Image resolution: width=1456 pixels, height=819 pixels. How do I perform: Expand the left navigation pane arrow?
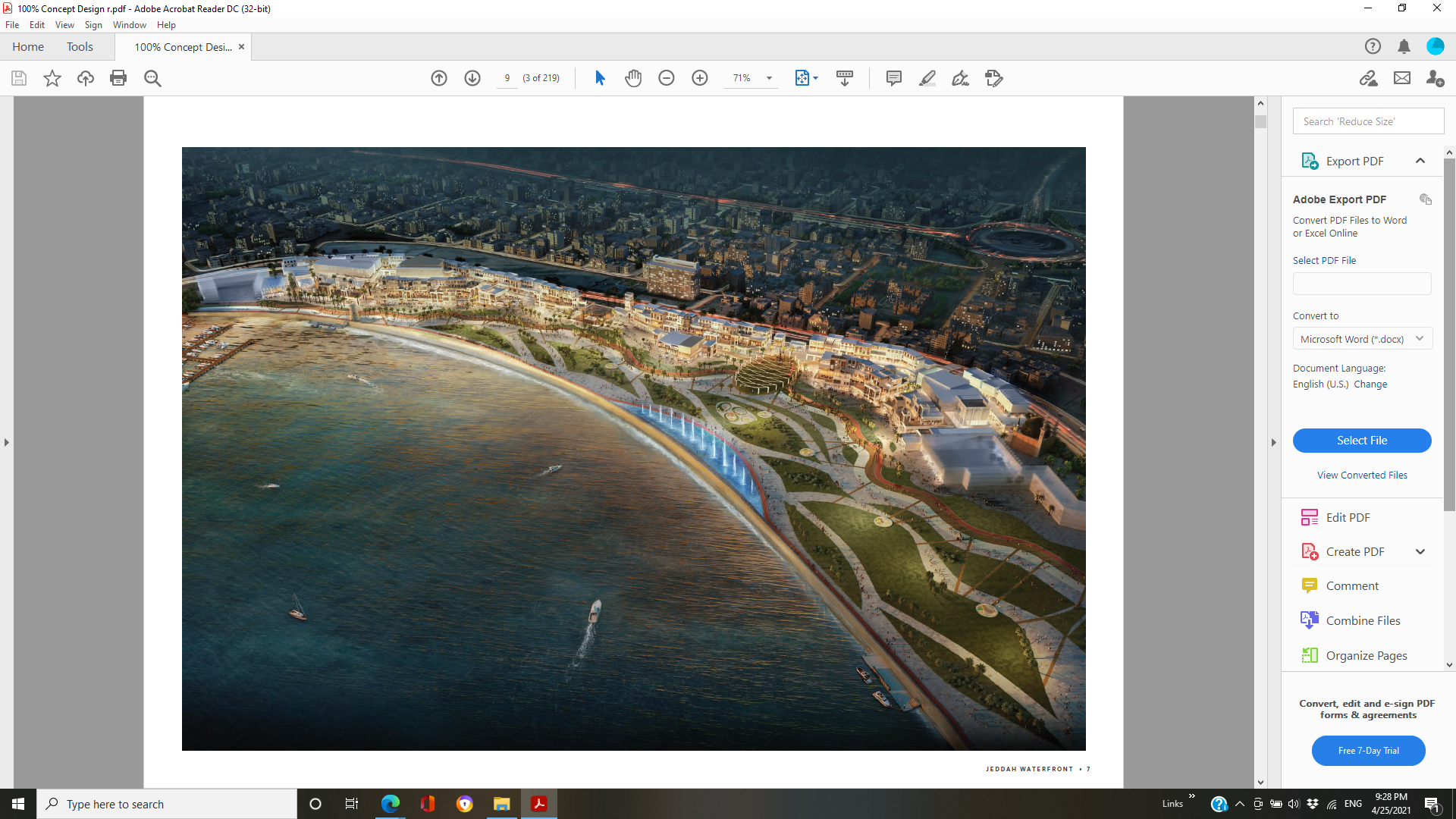point(7,442)
